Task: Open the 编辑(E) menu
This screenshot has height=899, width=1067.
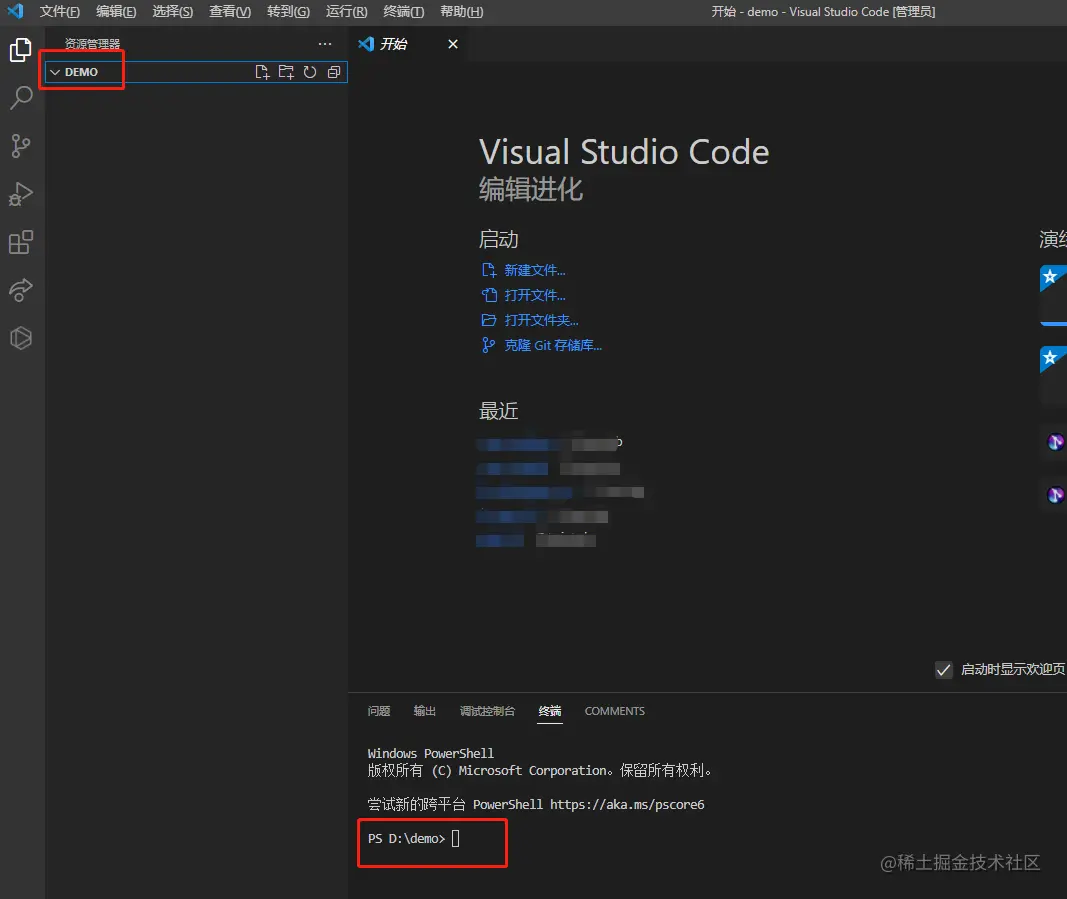Action: (116, 12)
